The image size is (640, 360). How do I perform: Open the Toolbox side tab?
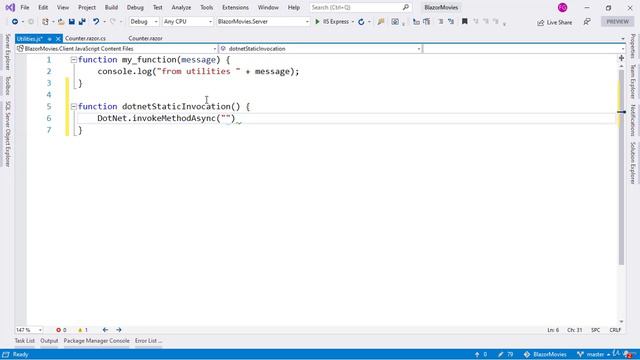[x=7, y=86]
